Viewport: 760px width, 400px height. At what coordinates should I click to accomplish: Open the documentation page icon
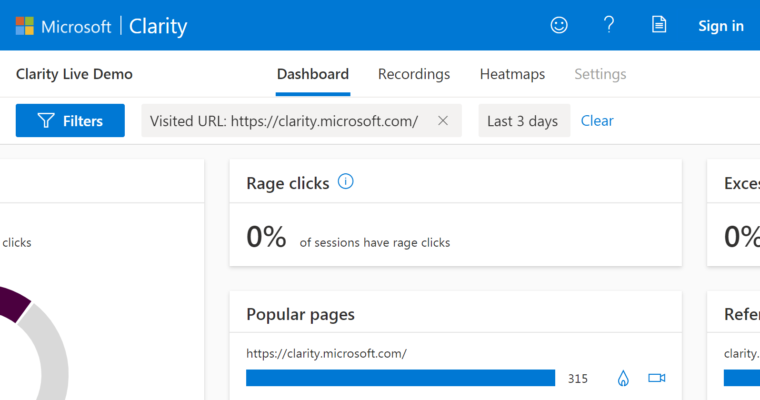click(x=659, y=25)
